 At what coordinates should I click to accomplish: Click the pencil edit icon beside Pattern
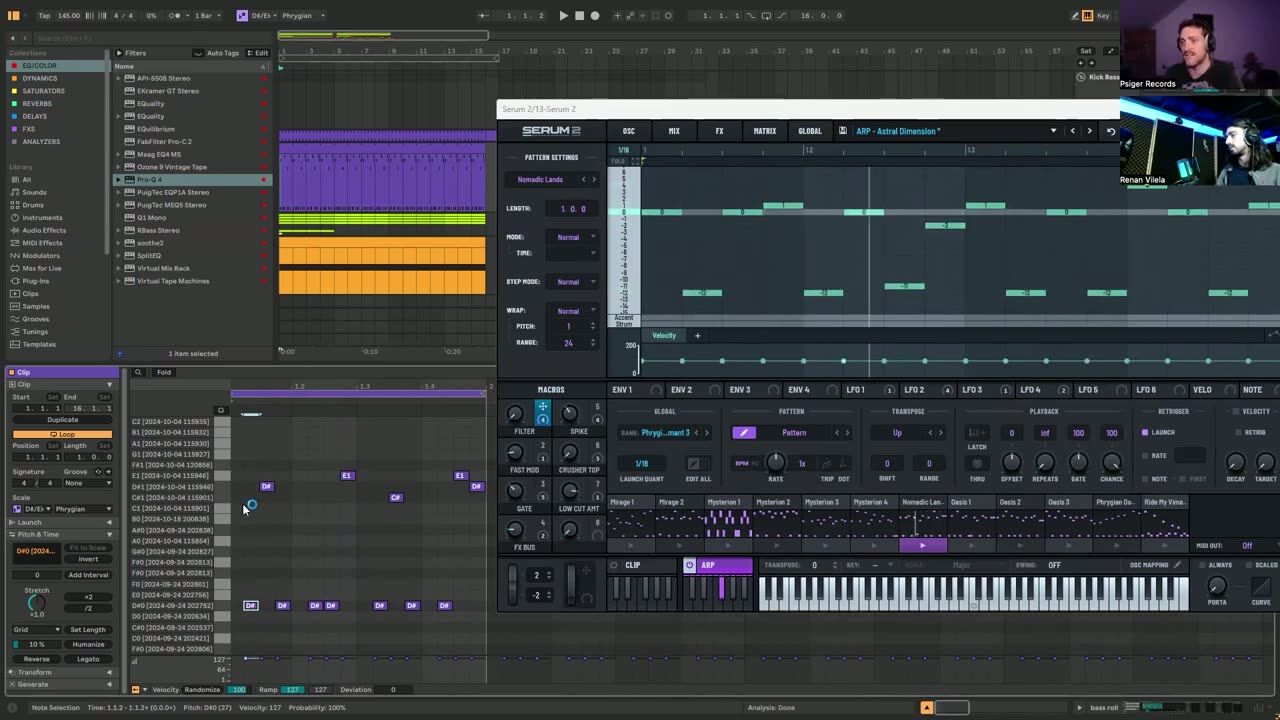(743, 433)
